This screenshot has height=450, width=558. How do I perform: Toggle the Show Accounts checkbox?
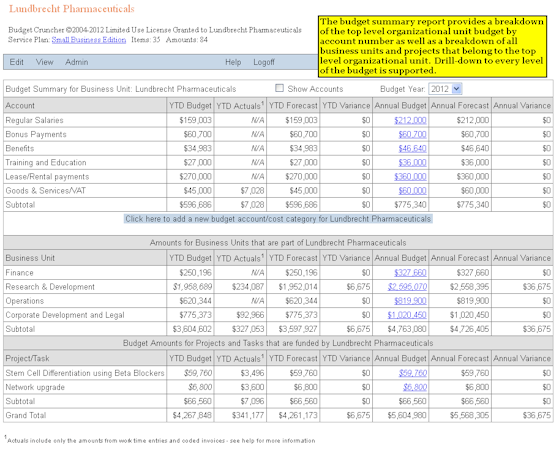coord(280,88)
